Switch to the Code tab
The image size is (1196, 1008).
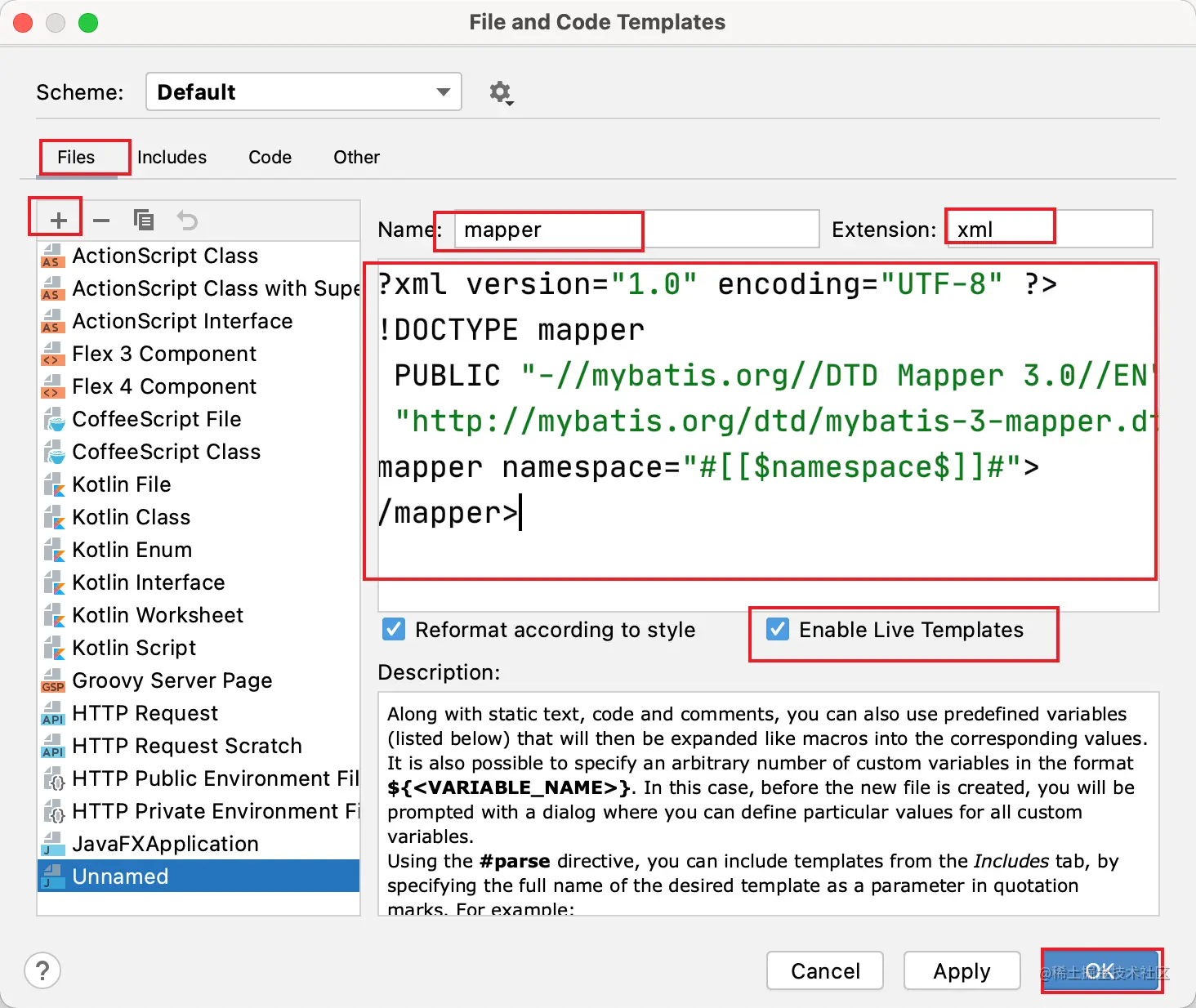tap(270, 157)
